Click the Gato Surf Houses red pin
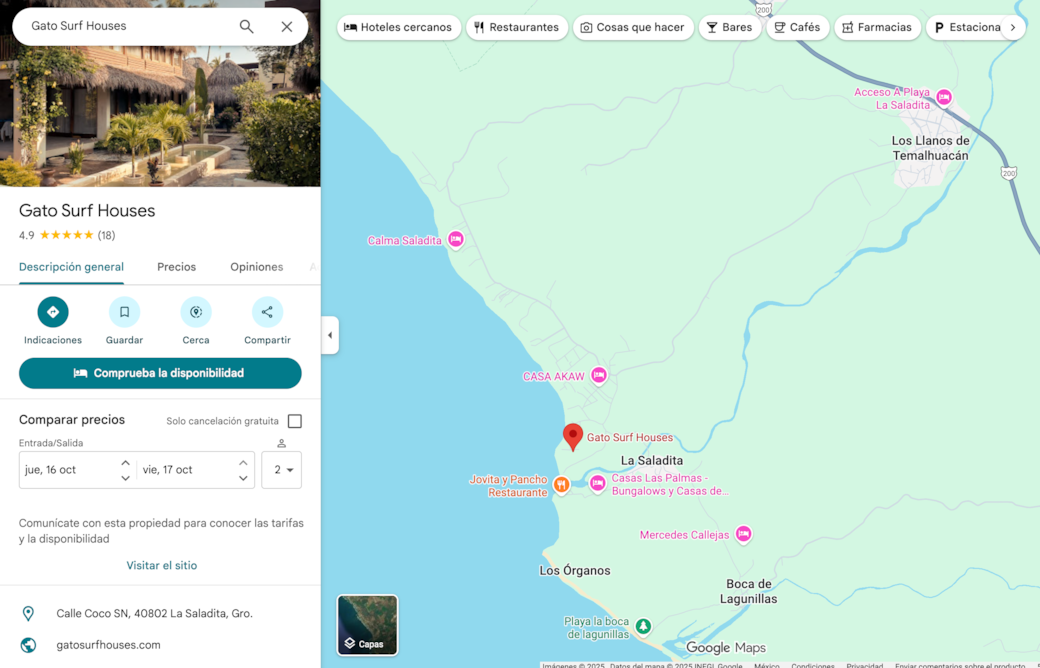The height and width of the screenshot is (668, 1040). 573,436
